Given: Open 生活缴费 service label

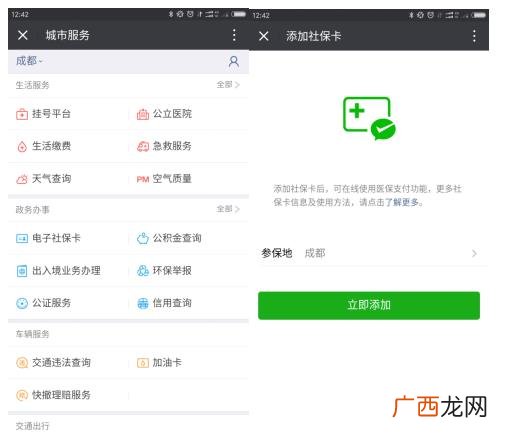Looking at the screenshot, I should pos(51,146).
